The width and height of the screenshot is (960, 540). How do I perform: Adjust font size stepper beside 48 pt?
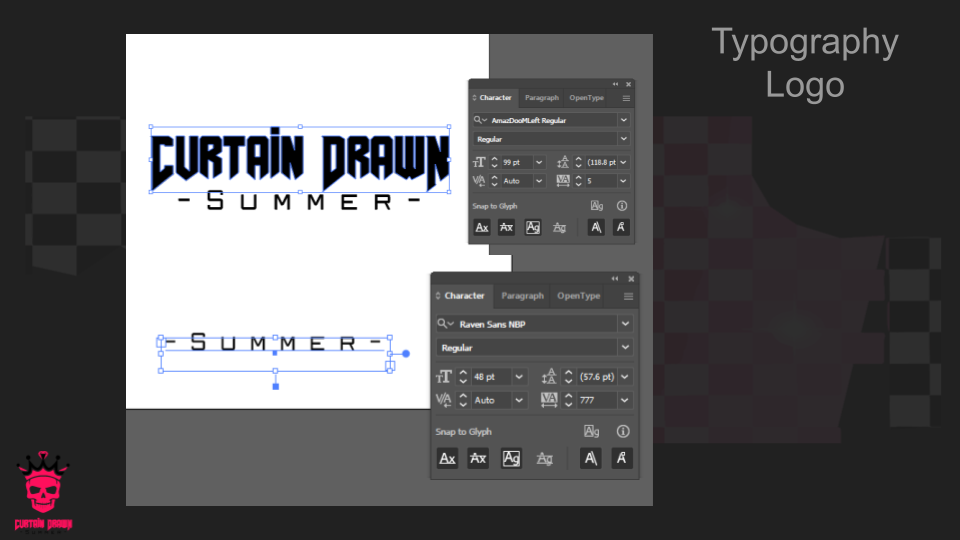(463, 377)
